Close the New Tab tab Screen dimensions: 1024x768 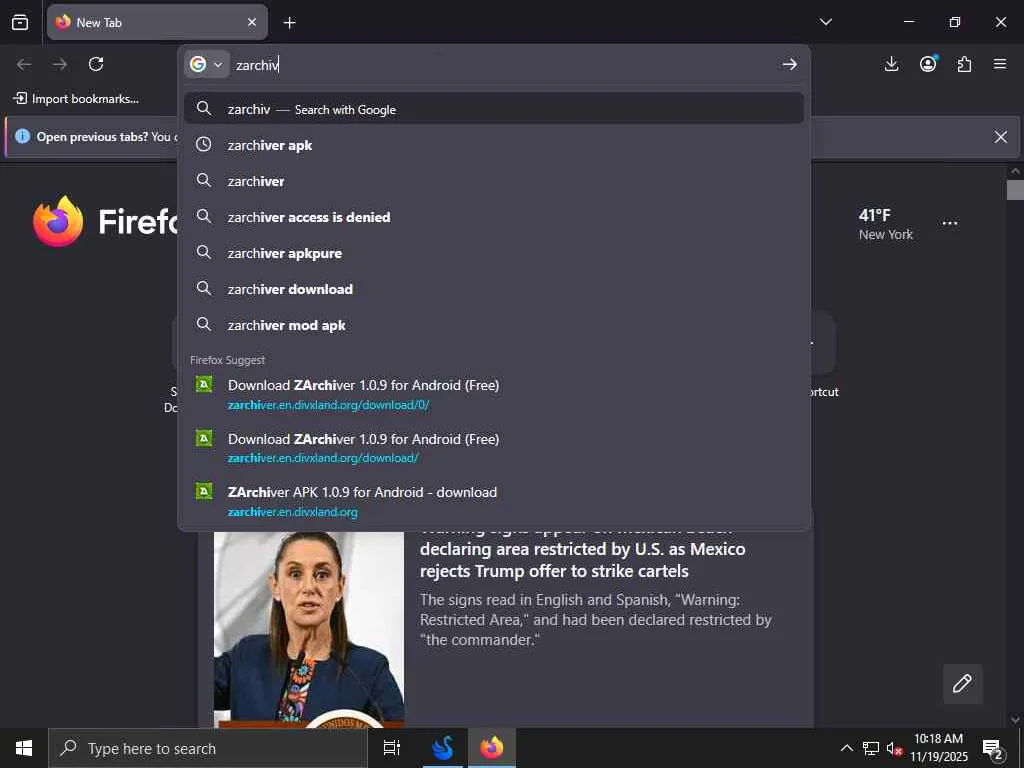tap(251, 22)
